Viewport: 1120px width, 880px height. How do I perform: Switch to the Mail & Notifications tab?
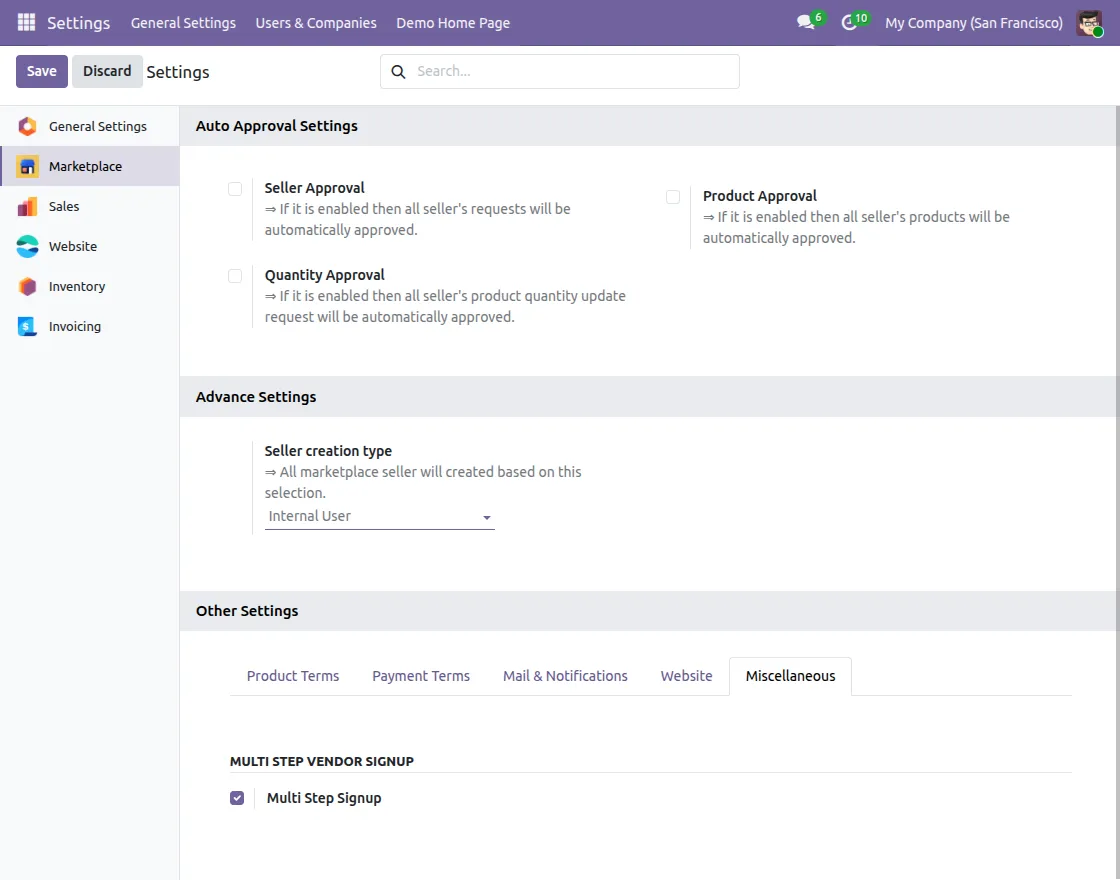click(x=565, y=676)
